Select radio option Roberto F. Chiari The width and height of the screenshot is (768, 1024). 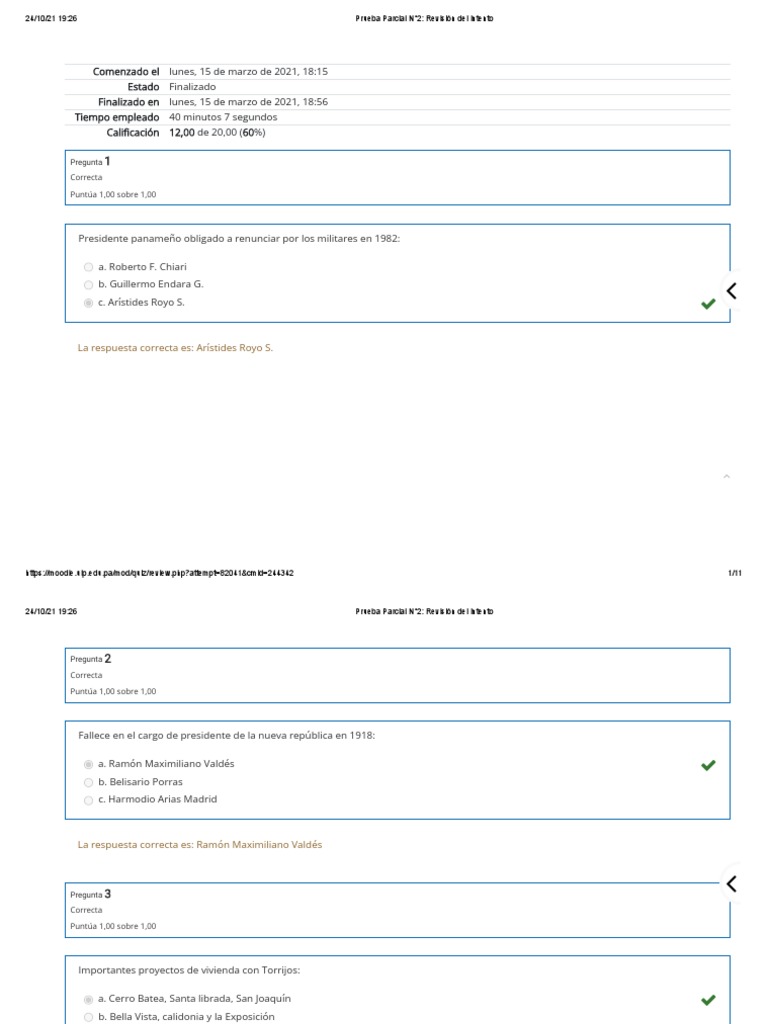tap(89, 267)
